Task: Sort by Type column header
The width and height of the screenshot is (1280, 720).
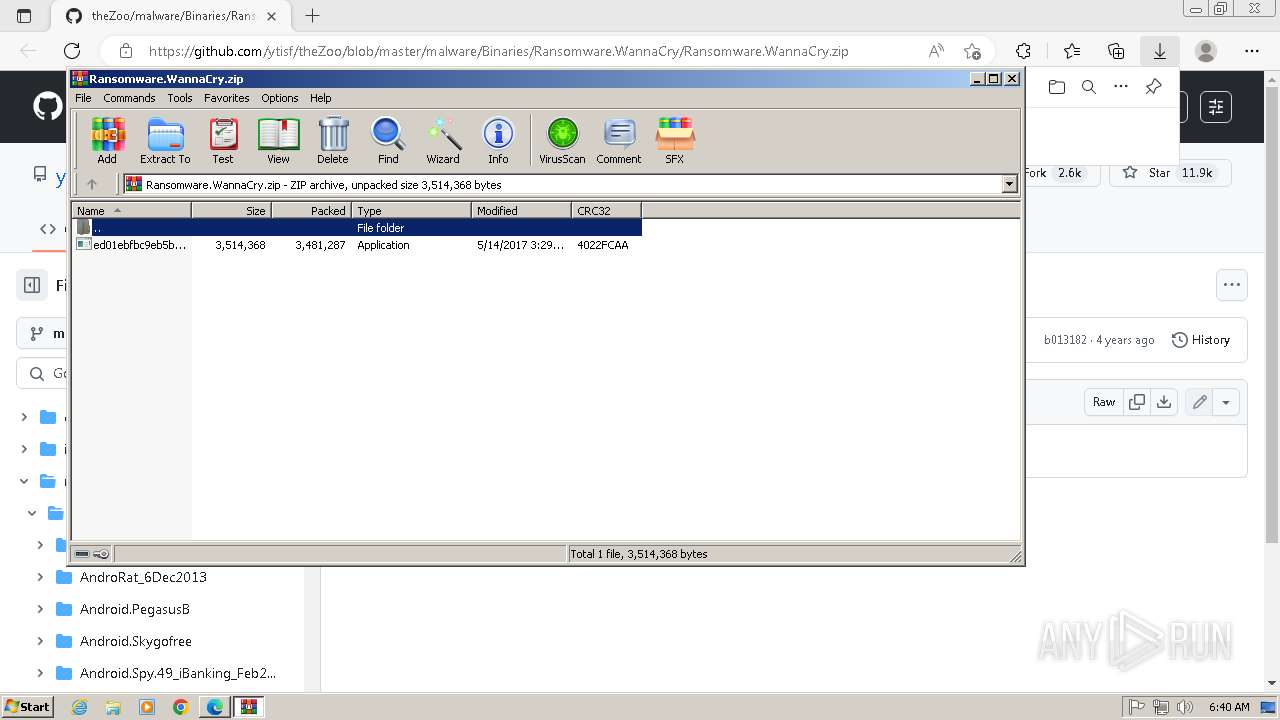Action: [x=411, y=210]
